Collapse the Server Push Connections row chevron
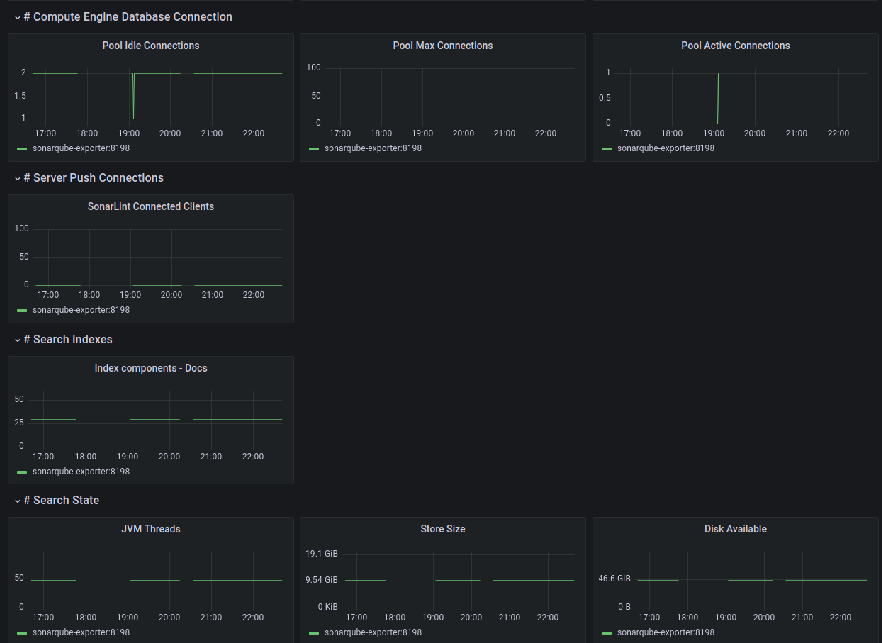 (x=17, y=178)
